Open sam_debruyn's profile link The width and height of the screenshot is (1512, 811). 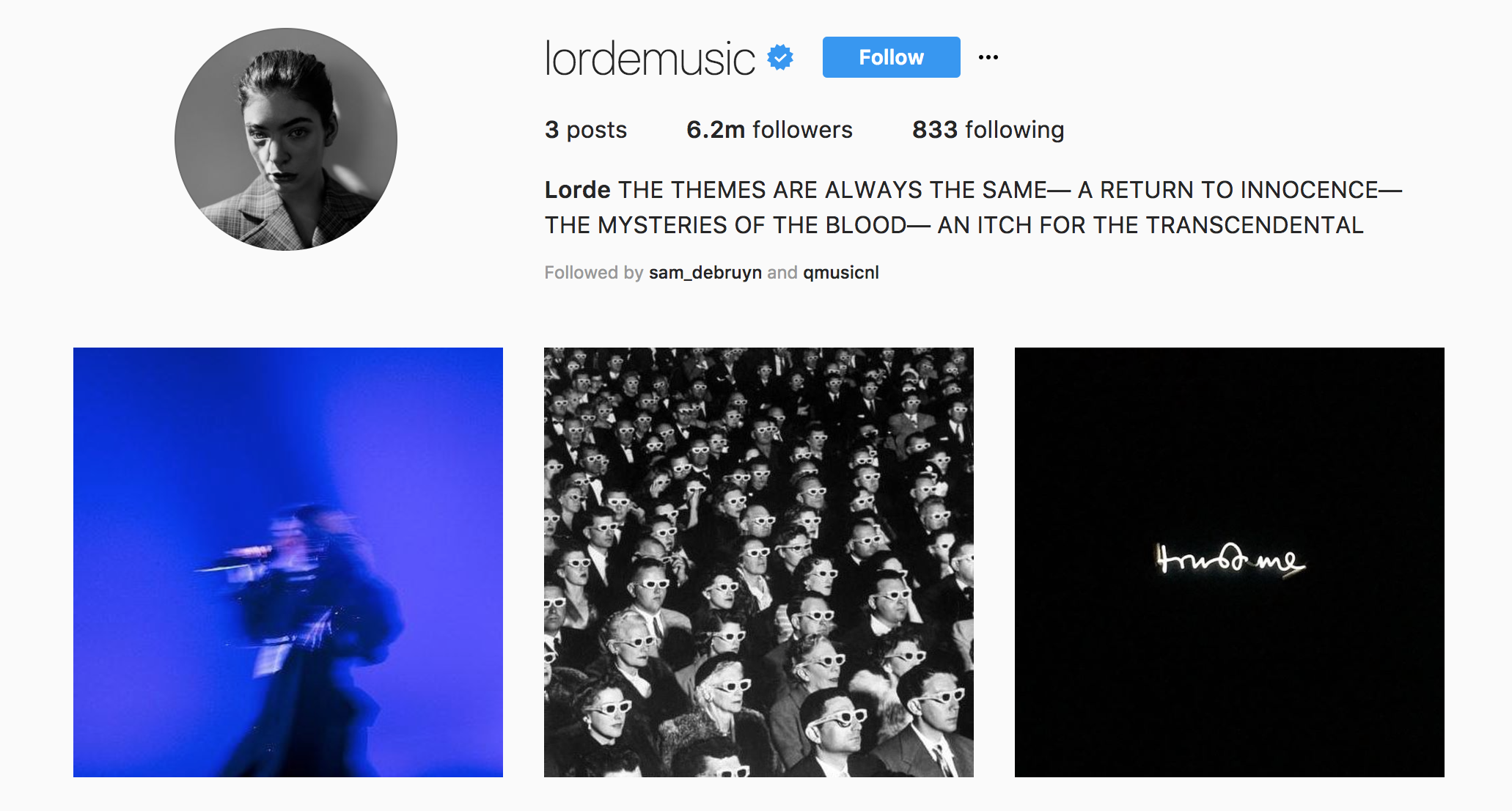pos(705,273)
